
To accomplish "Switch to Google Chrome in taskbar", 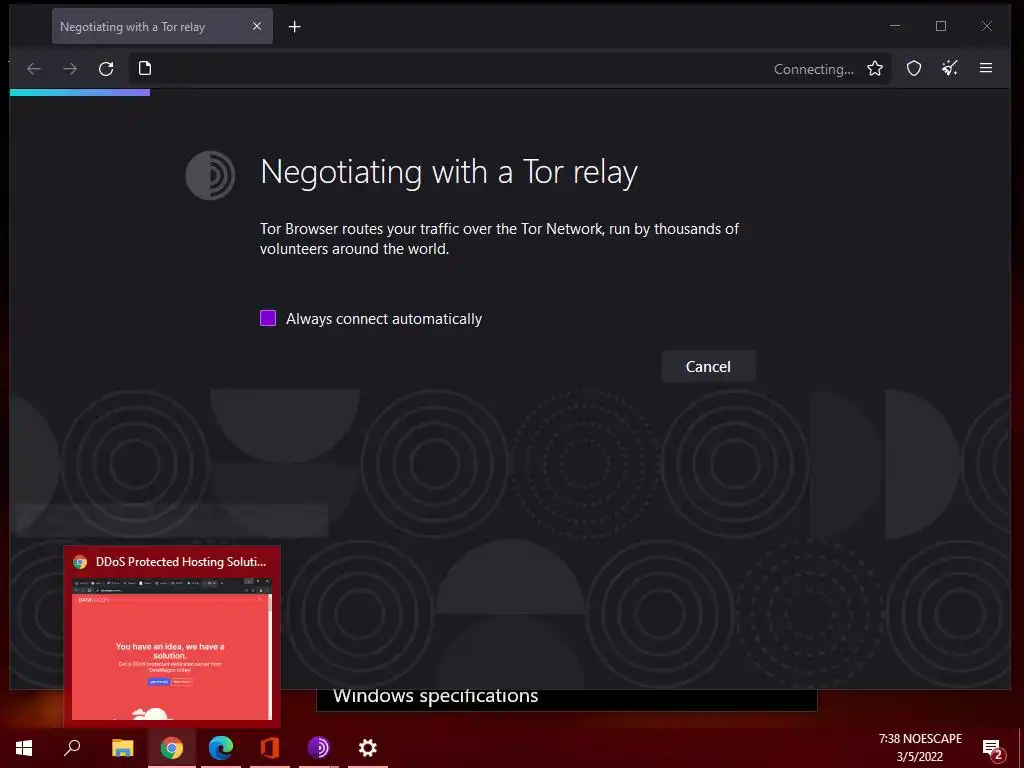I will coord(172,748).
